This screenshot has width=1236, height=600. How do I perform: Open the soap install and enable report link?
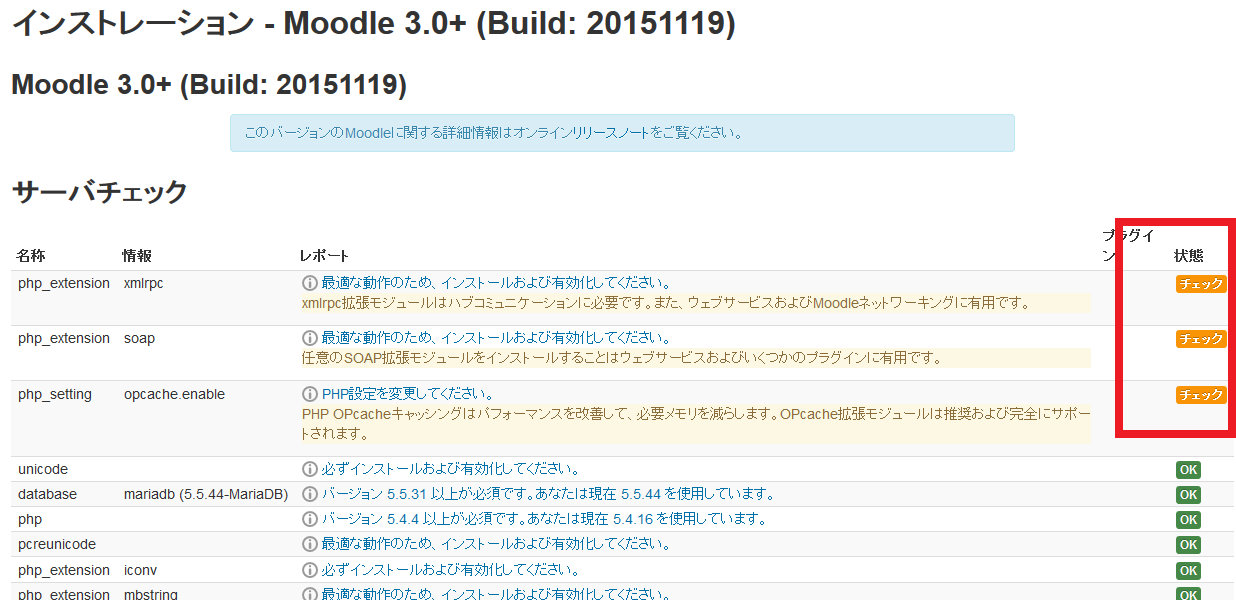click(x=496, y=338)
